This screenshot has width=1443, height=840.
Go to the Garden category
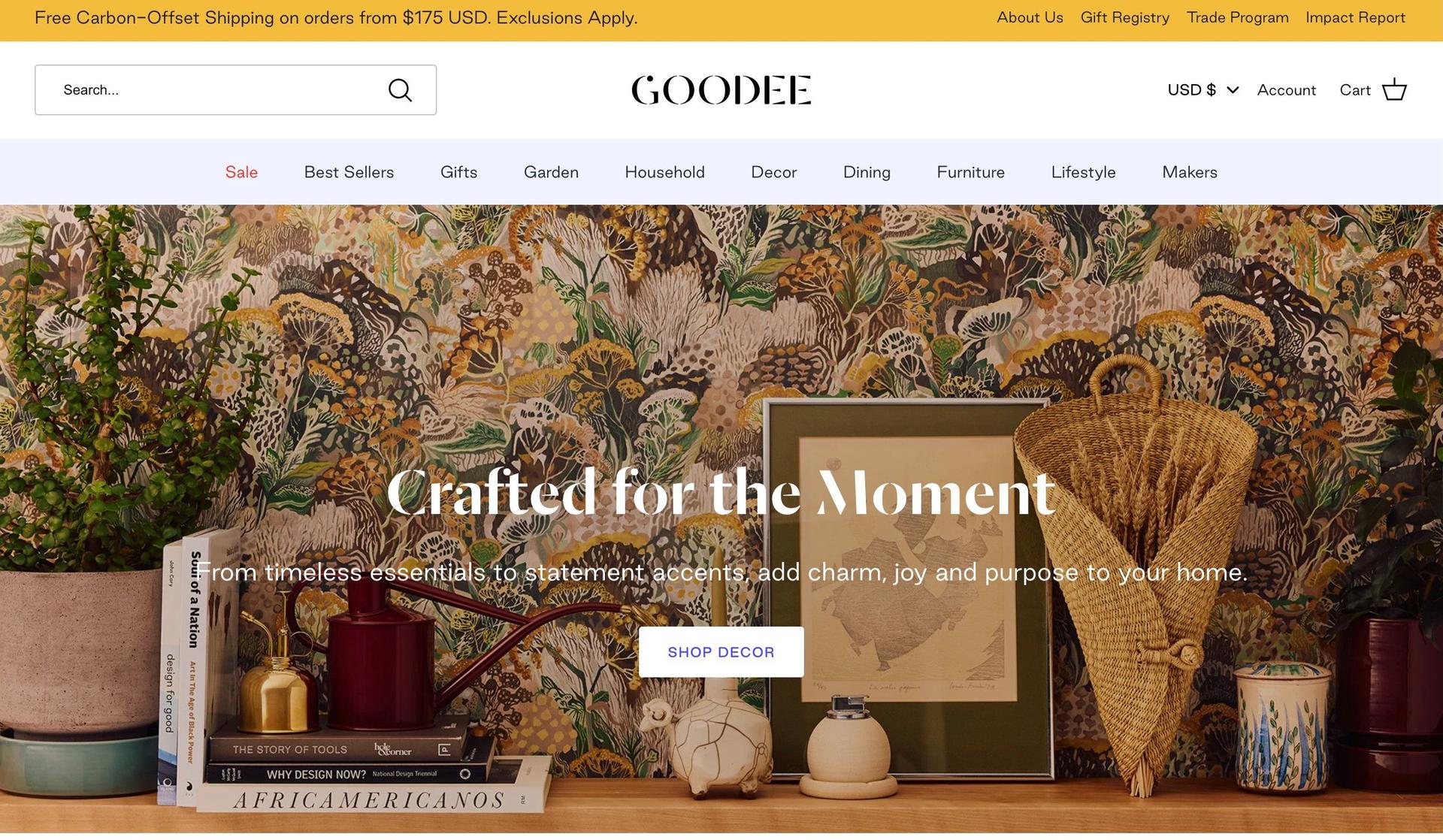pyautogui.click(x=551, y=172)
